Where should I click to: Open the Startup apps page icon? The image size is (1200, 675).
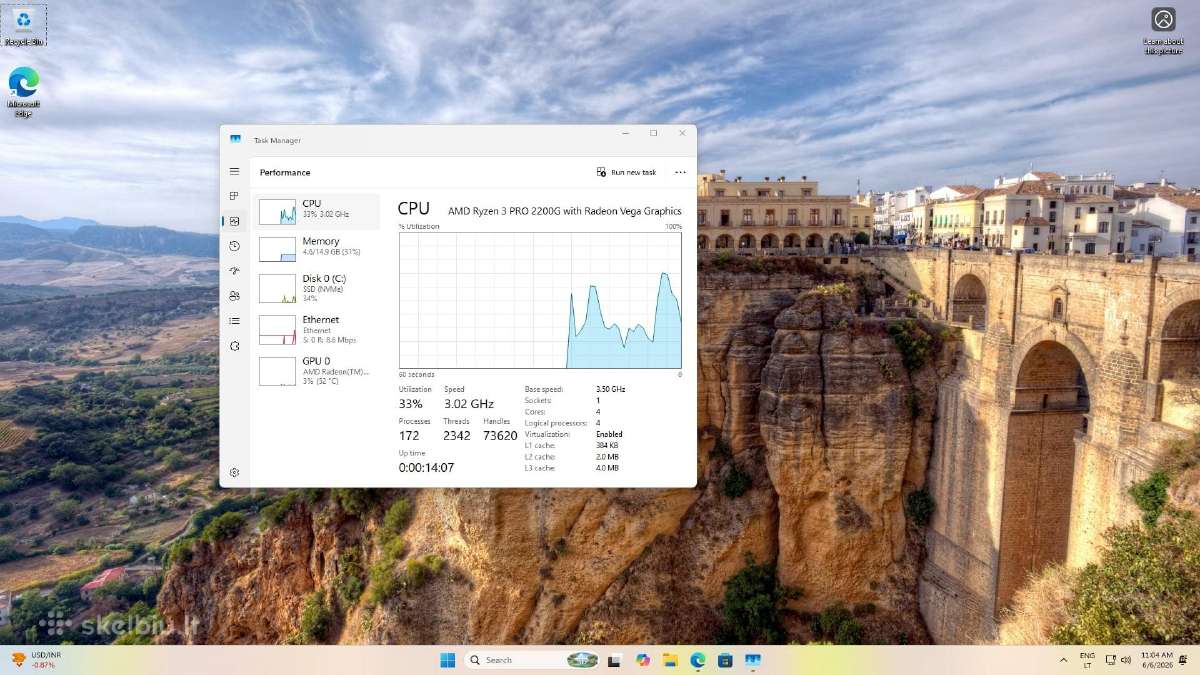[x=234, y=271]
